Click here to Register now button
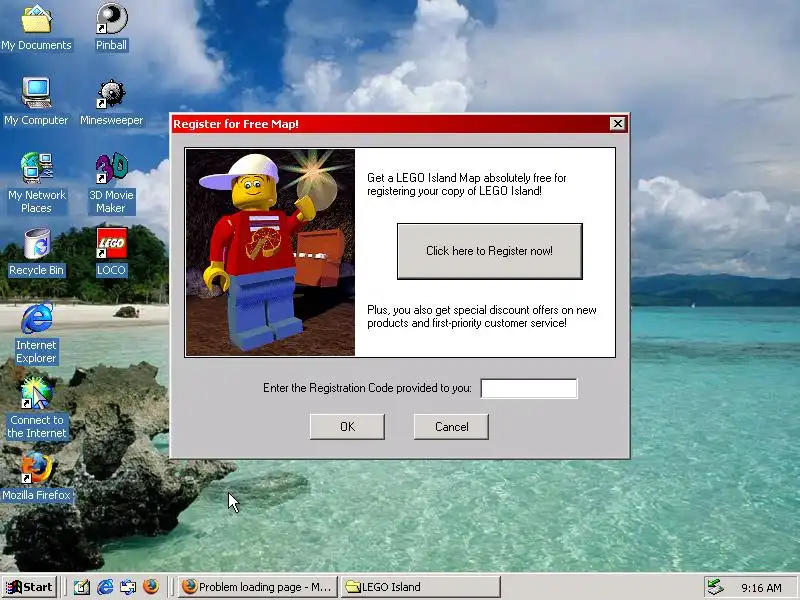Screen dimensions: 800x600 tap(490, 251)
